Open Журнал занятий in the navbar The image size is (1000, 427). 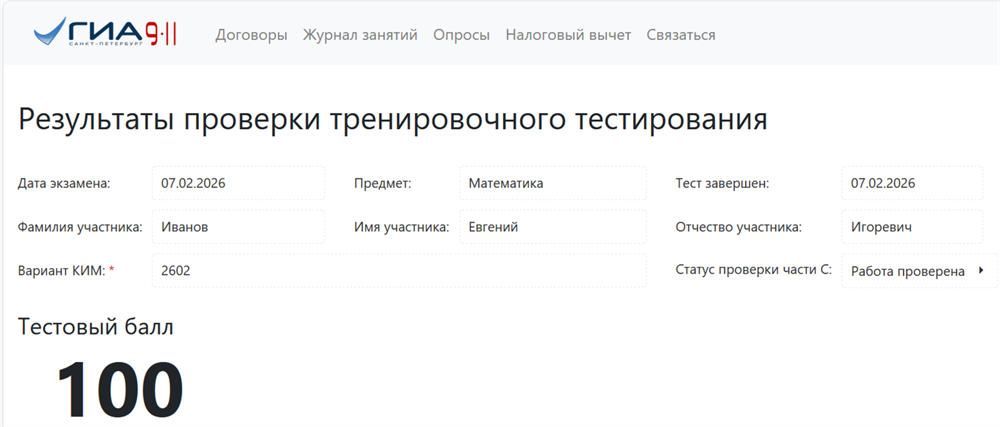[360, 35]
